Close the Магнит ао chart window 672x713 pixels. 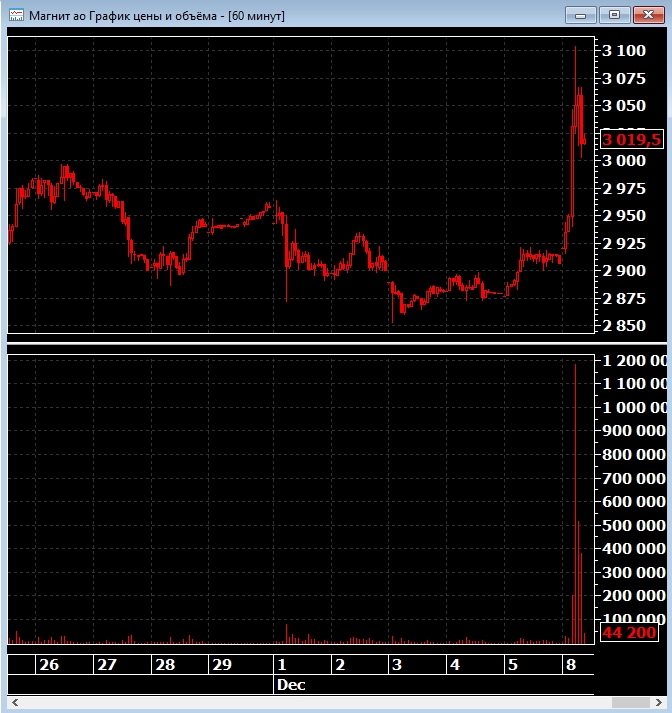[646, 15]
